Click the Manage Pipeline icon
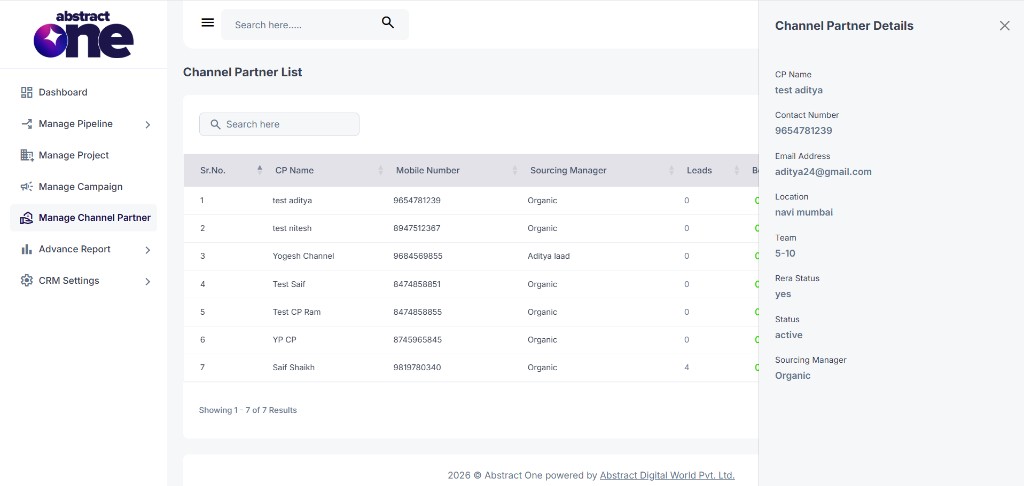Screen dimensions: 1024x486 pos(27,123)
